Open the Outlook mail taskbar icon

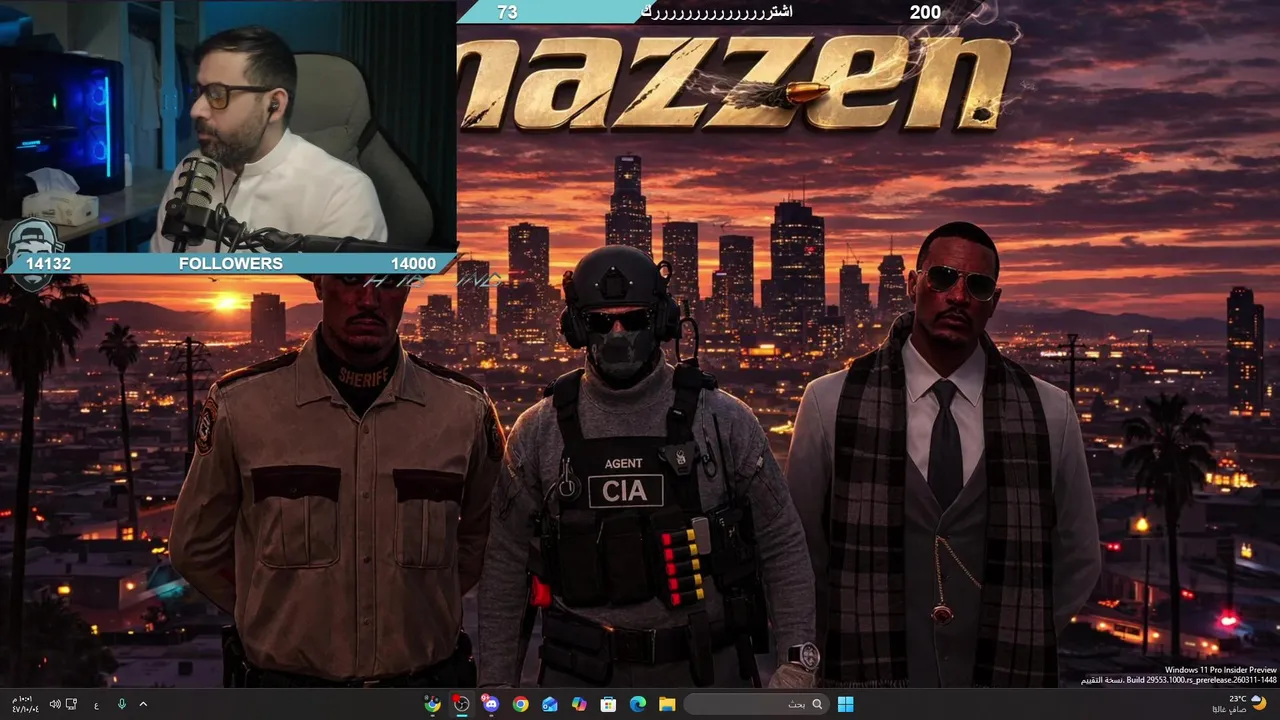(x=549, y=704)
